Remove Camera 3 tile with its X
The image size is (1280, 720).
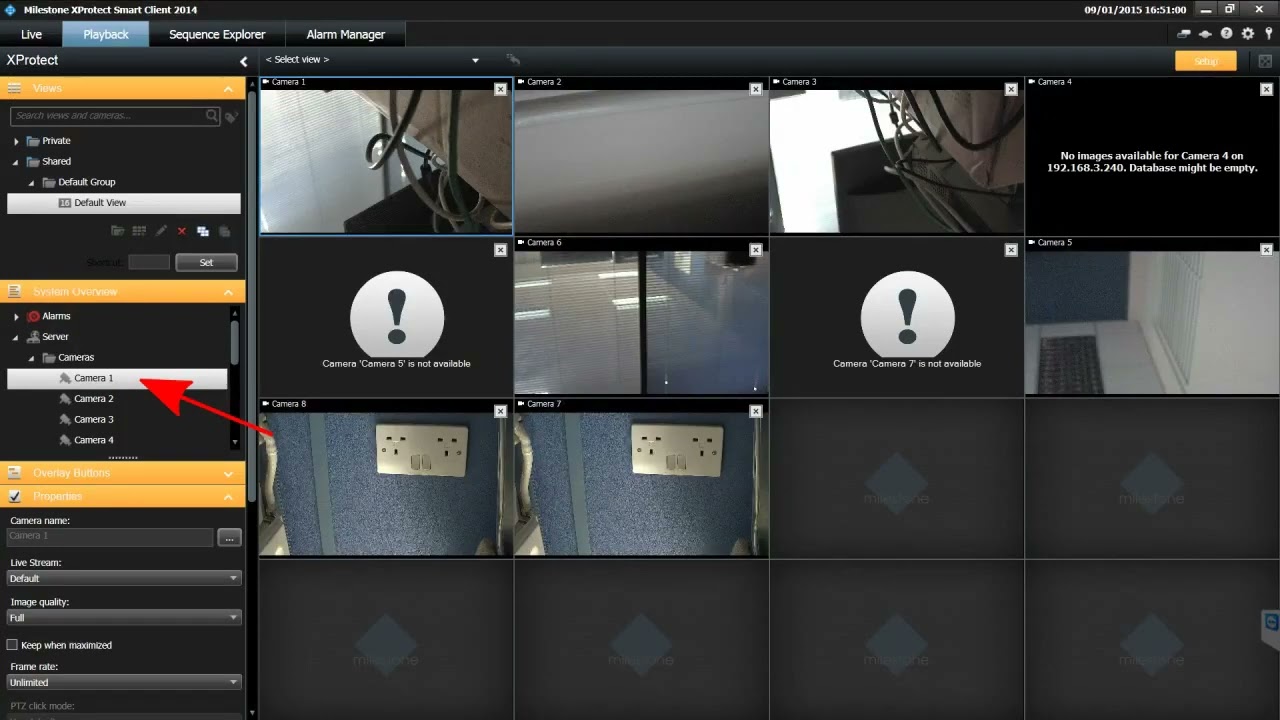click(x=1011, y=89)
